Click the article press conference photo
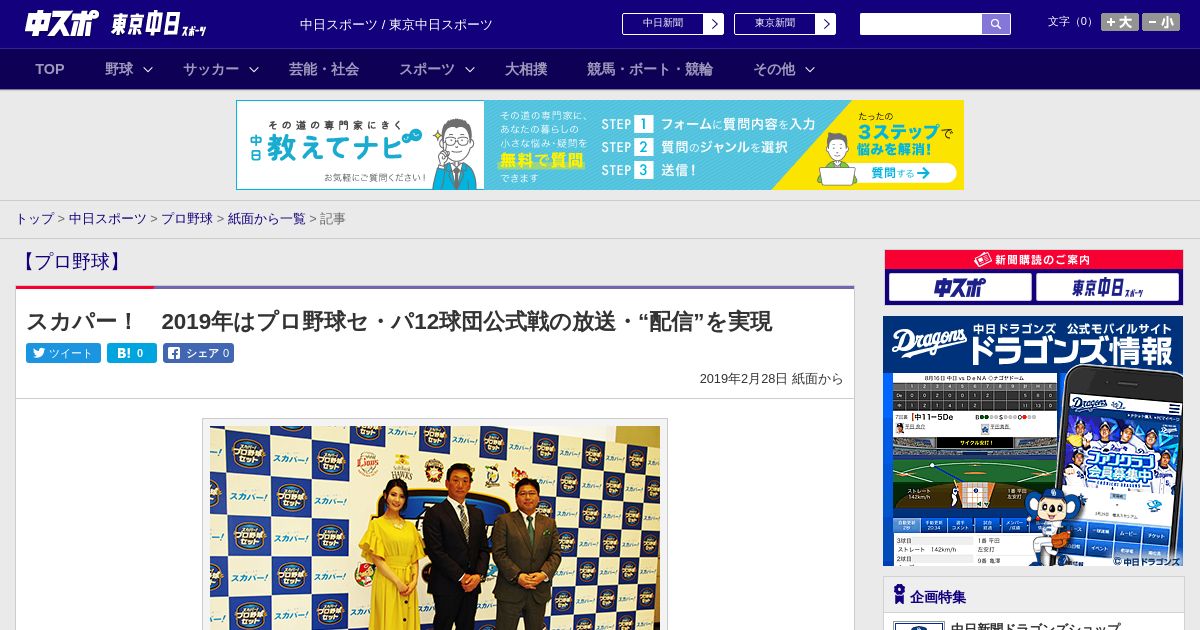The width and height of the screenshot is (1200, 630). click(435, 526)
